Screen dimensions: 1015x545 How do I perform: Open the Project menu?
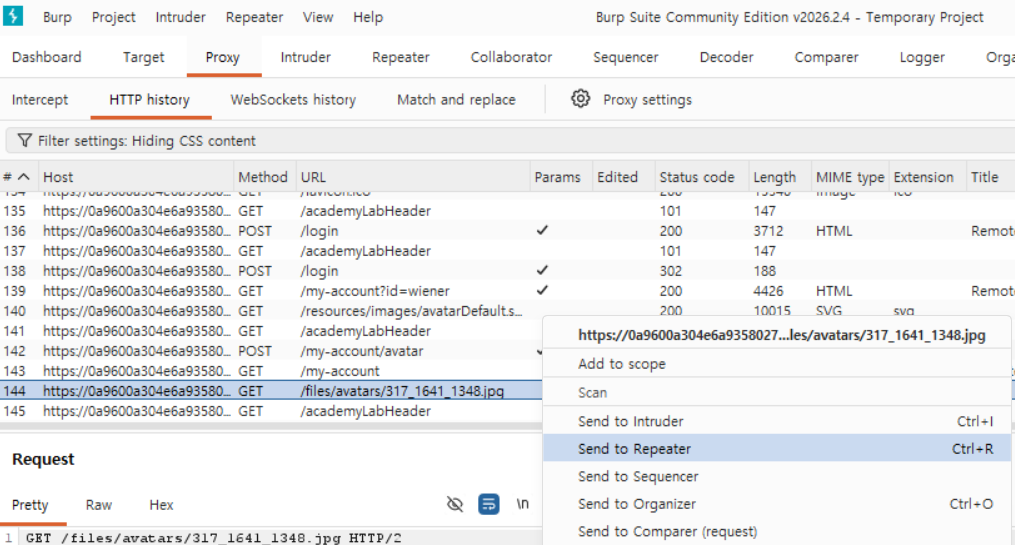[113, 17]
